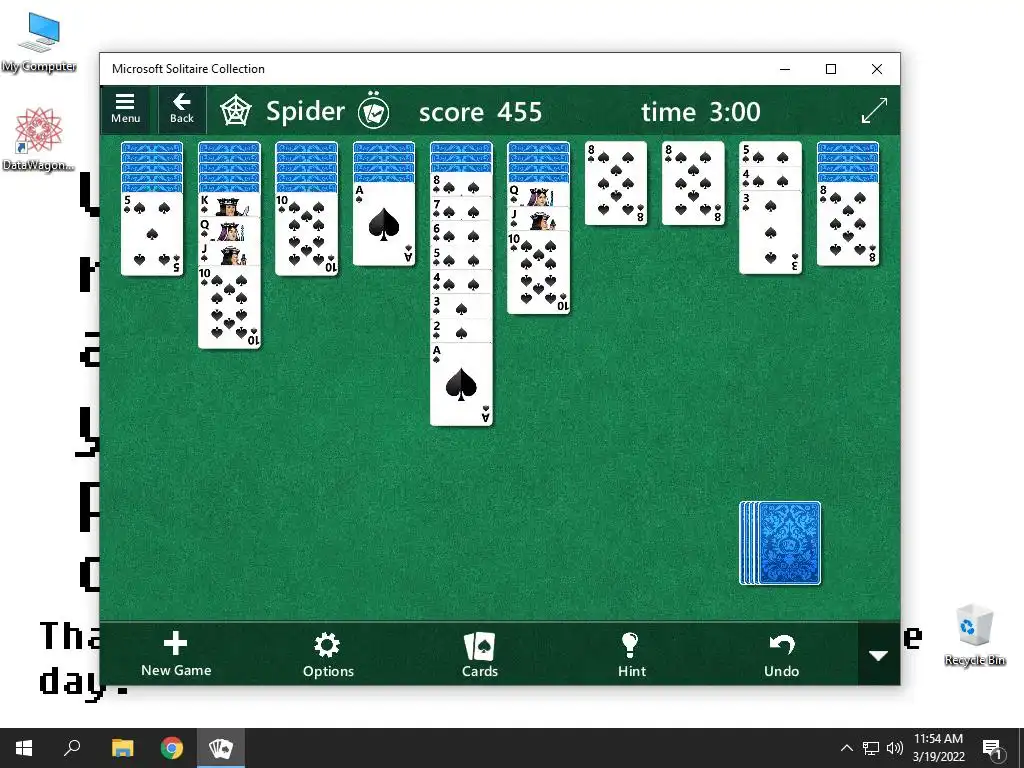Viewport: 1024px width, 768px height.
Task: Collapse the bottom toolbar with the down arrow
Action: pos(878,655)
